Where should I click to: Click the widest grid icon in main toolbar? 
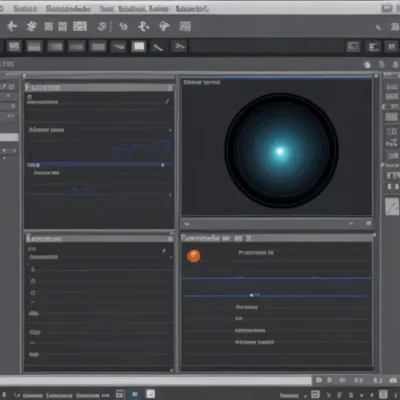(80, 26)
